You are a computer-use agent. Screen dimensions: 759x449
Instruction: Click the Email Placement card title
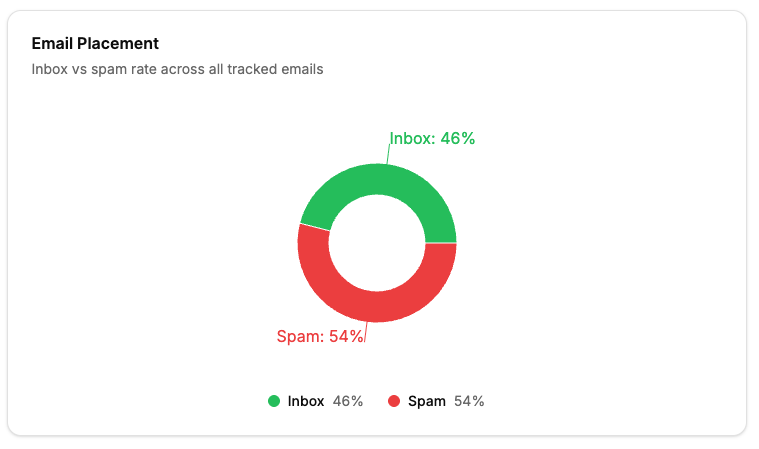coord(95,44)
